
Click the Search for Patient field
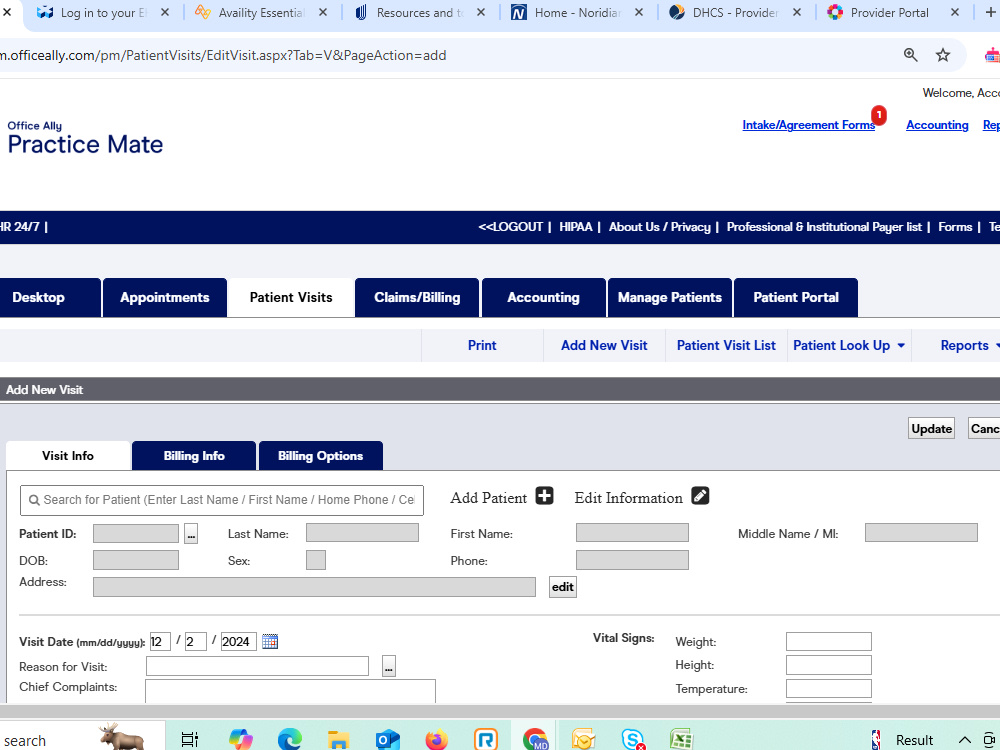[222, 500]
